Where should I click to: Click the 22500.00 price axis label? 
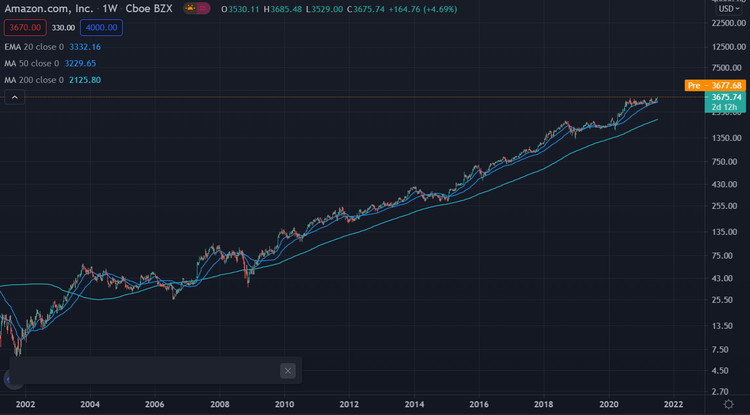[x=726, y=23]
